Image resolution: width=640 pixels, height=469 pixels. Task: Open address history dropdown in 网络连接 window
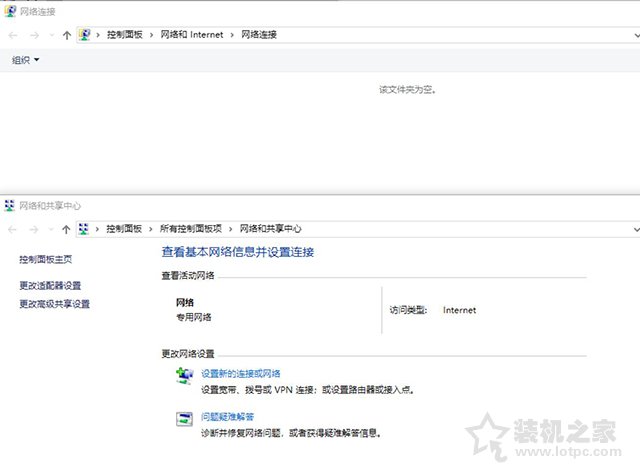click(636, 36)
